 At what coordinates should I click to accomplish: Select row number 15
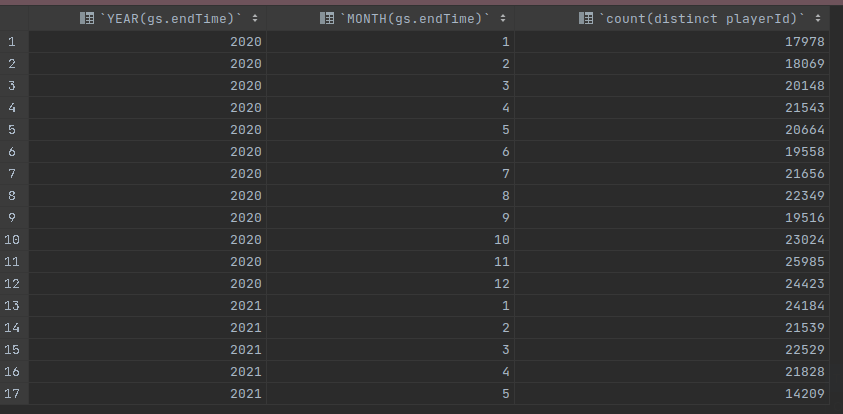pyautogui.click(x=14, y=350)
